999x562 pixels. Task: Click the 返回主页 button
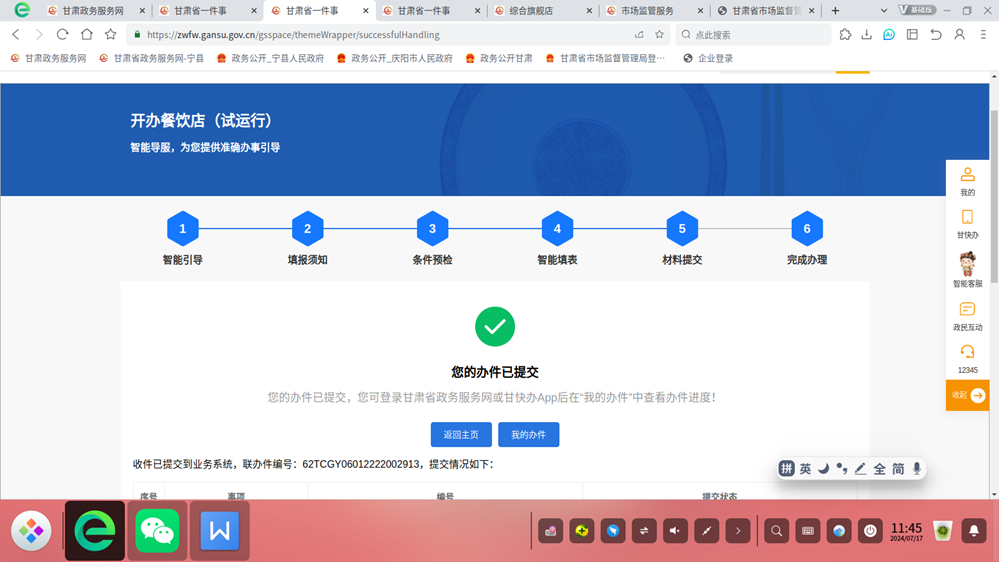coord(461,435)
